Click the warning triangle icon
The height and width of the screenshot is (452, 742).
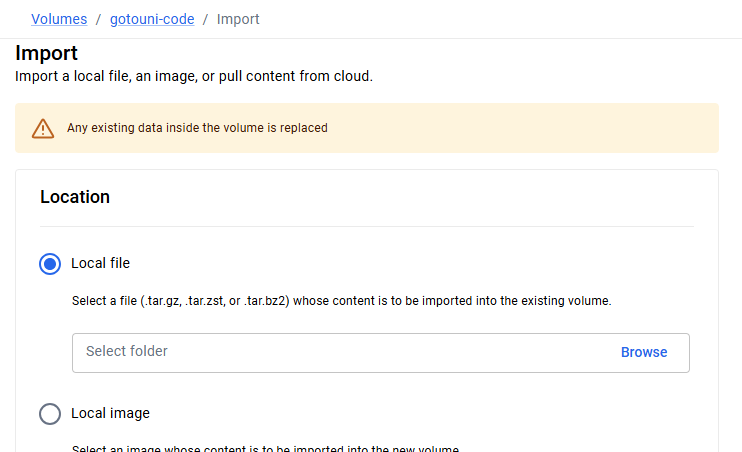[43, 128]
